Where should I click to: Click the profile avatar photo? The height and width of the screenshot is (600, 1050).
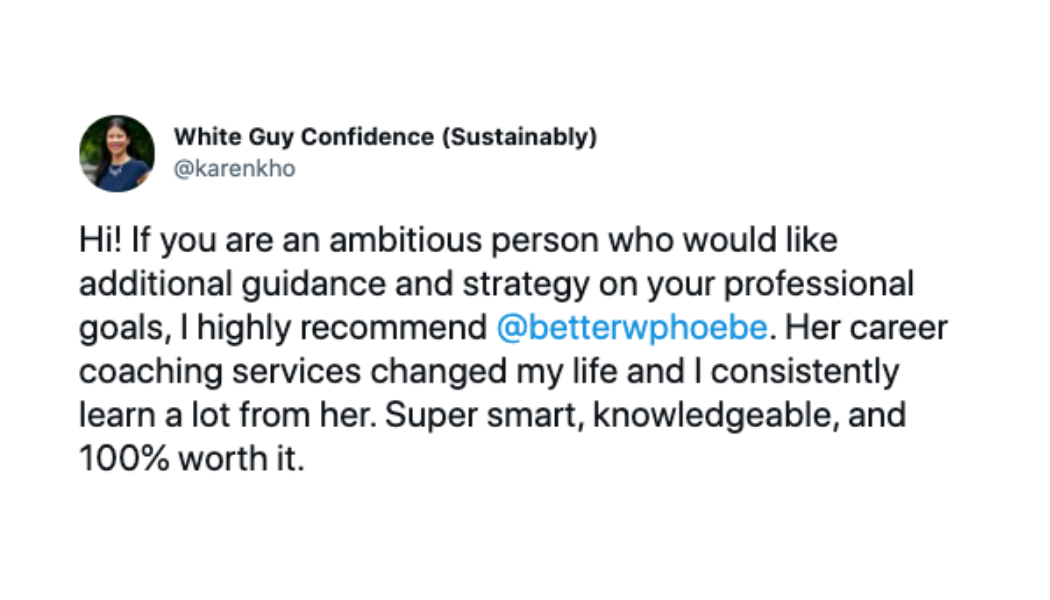click(x=117, y=153)
